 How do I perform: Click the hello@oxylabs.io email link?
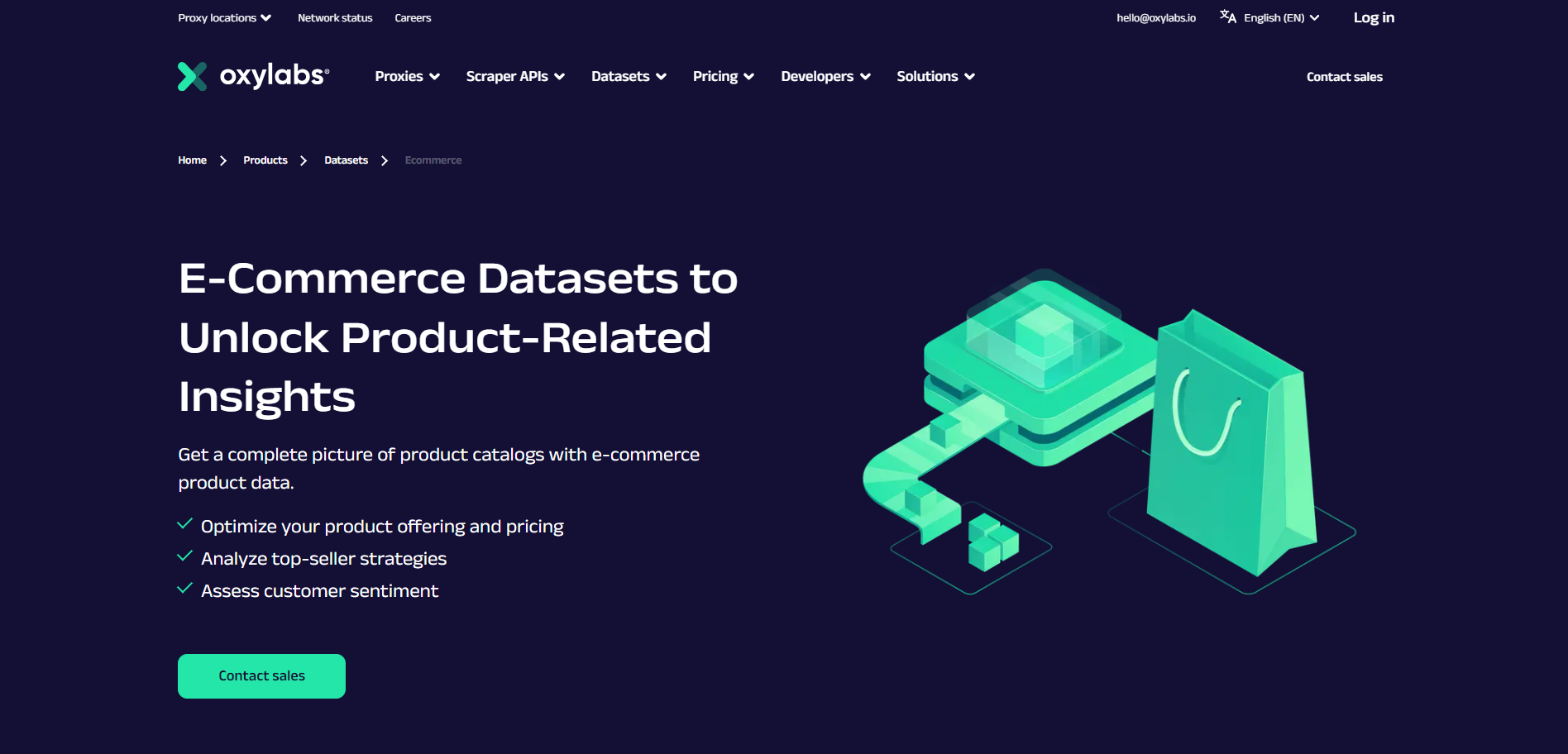point(1156,17)
